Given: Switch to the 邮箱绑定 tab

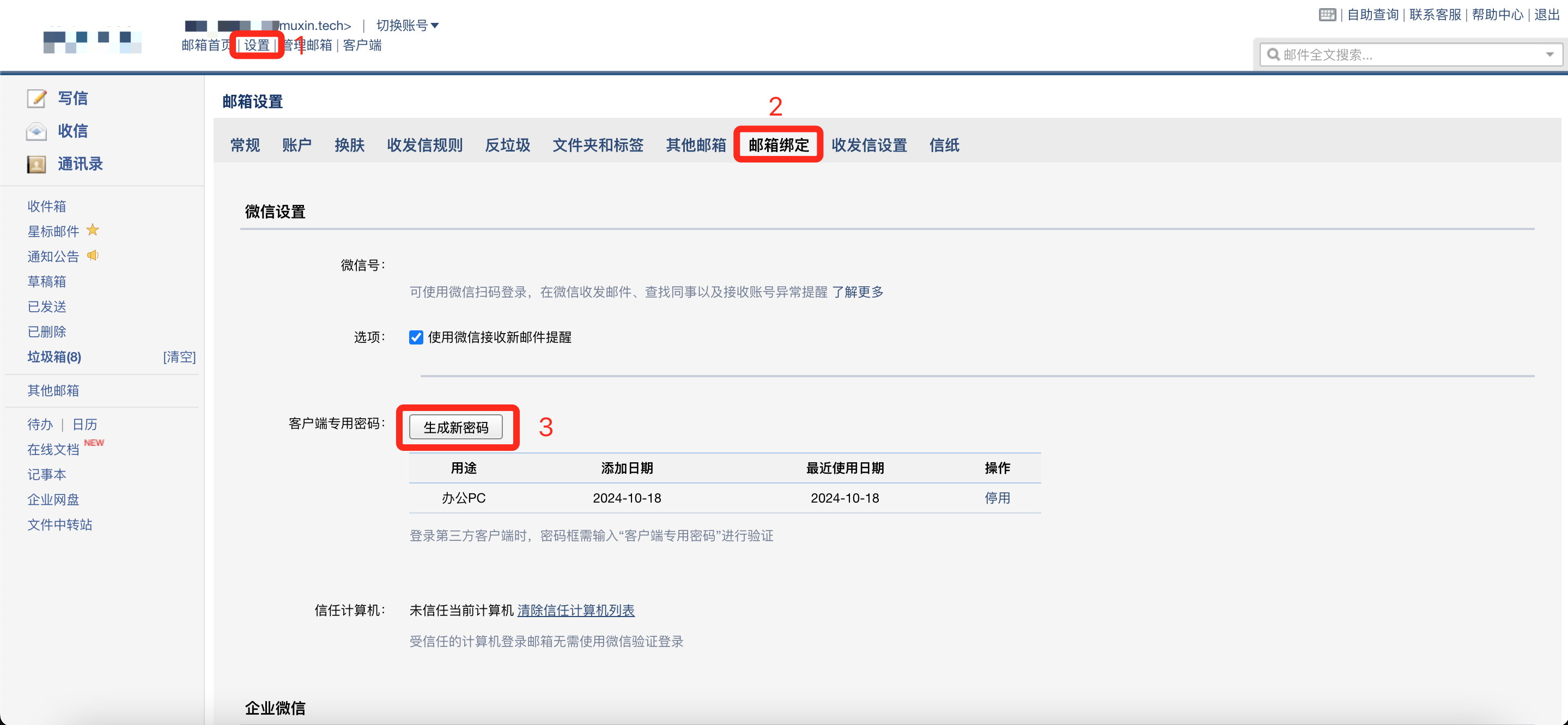Looking at the screenshot, I should 778,145.
